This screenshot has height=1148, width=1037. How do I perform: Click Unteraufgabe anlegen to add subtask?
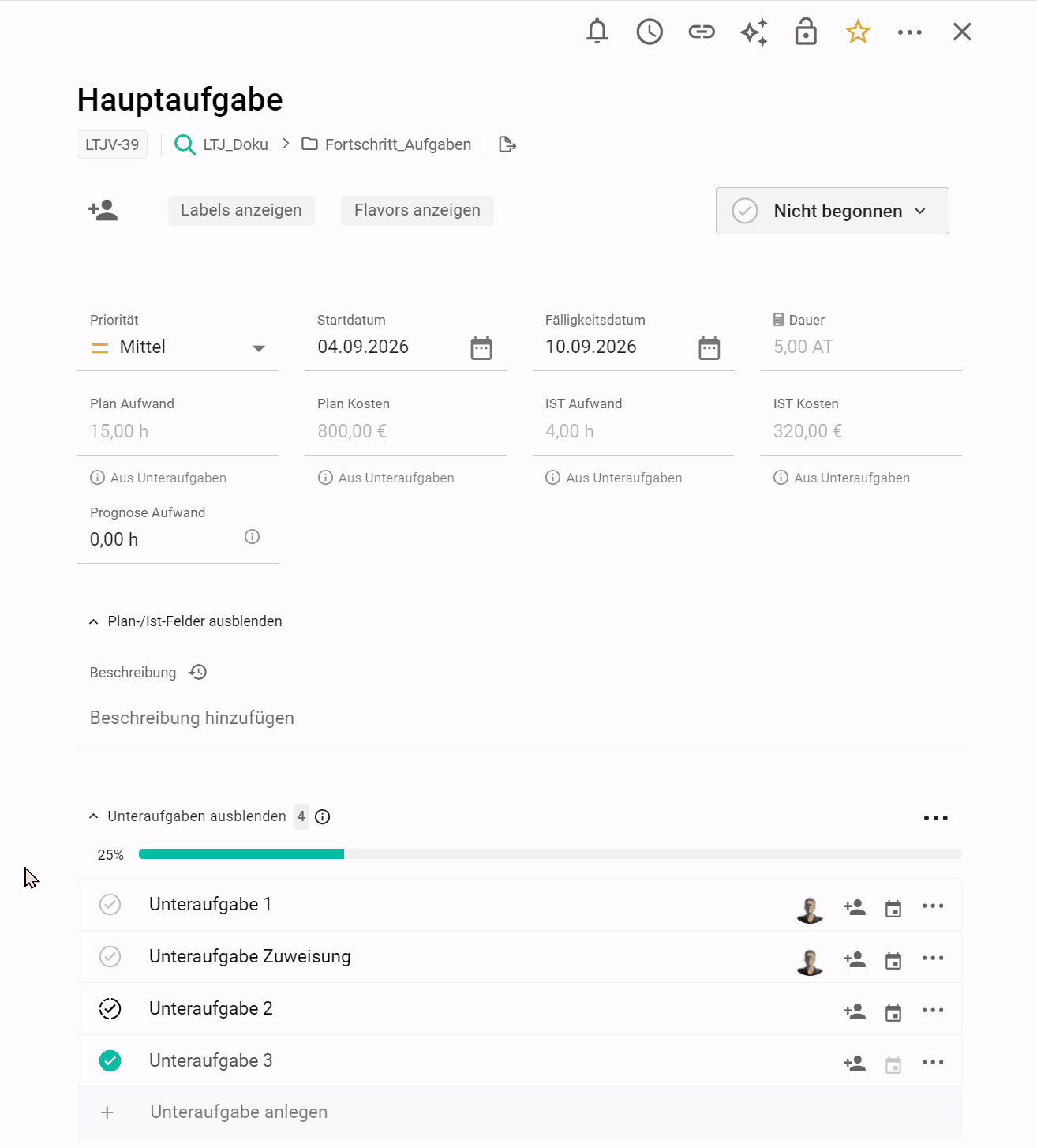coord(519,1112)
